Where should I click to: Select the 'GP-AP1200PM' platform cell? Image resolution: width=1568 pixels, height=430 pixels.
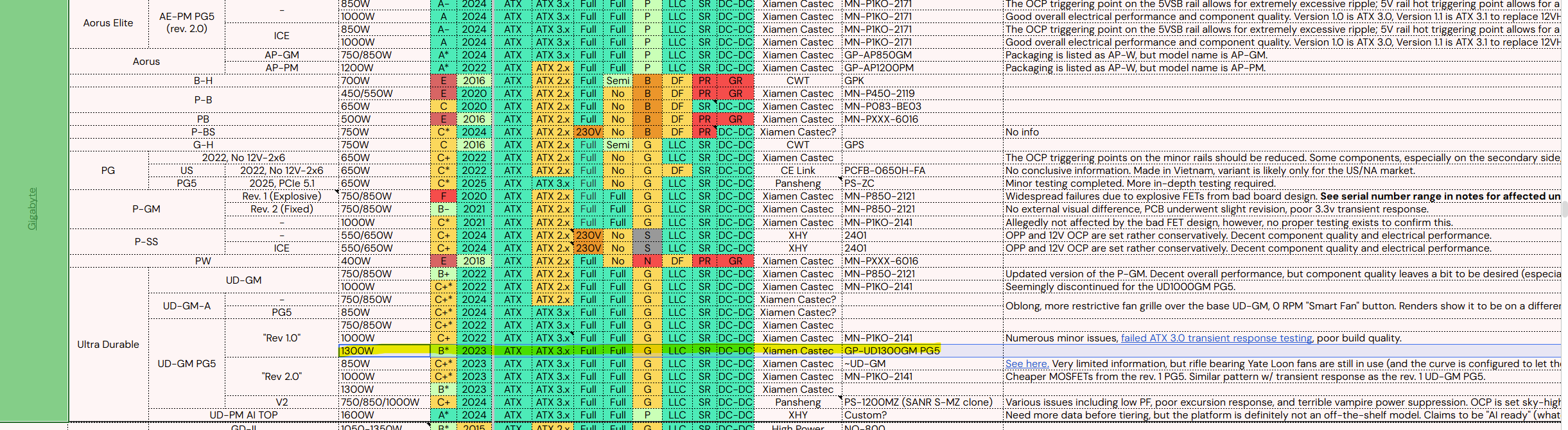pos(922,68)
